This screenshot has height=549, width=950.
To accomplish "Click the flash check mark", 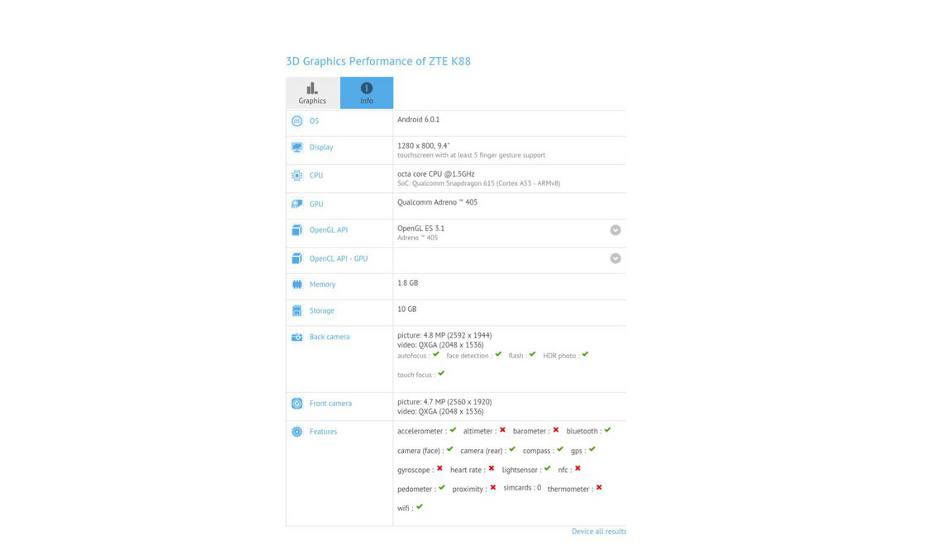I will (532, 354).
